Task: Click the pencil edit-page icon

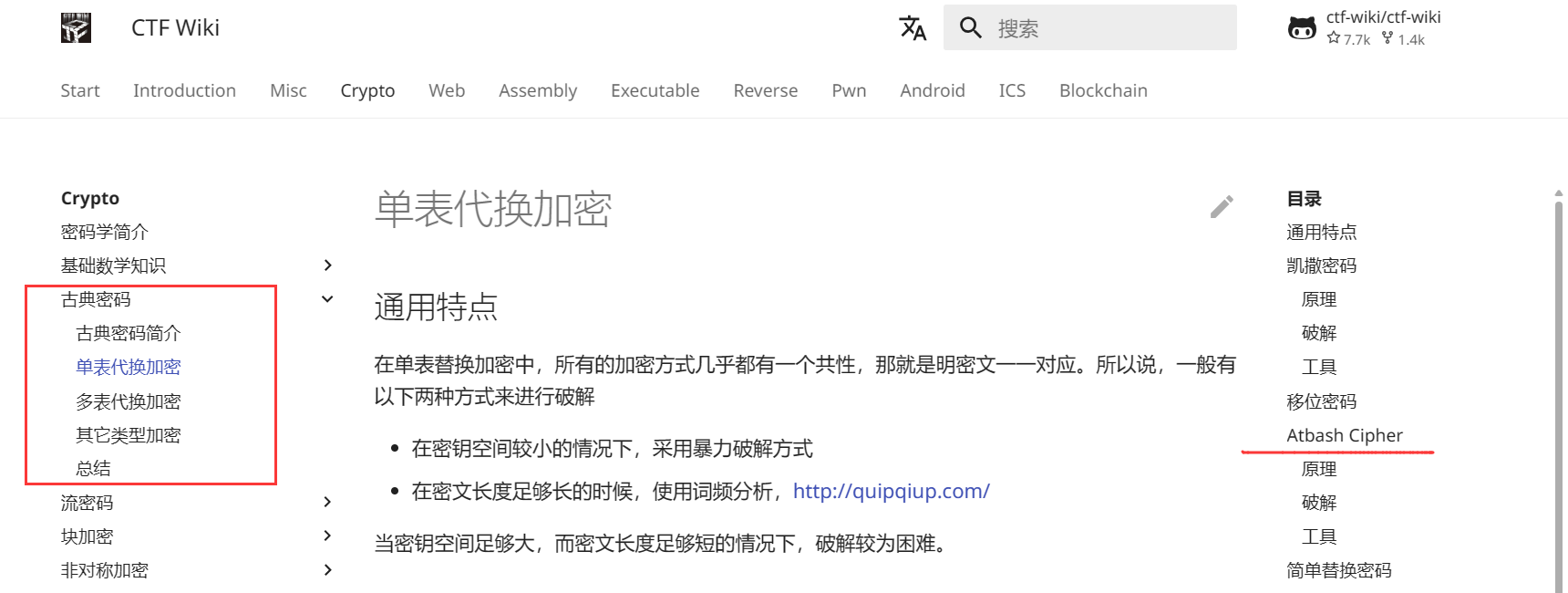Action: pyautogui.click(x=1222, y=207)
